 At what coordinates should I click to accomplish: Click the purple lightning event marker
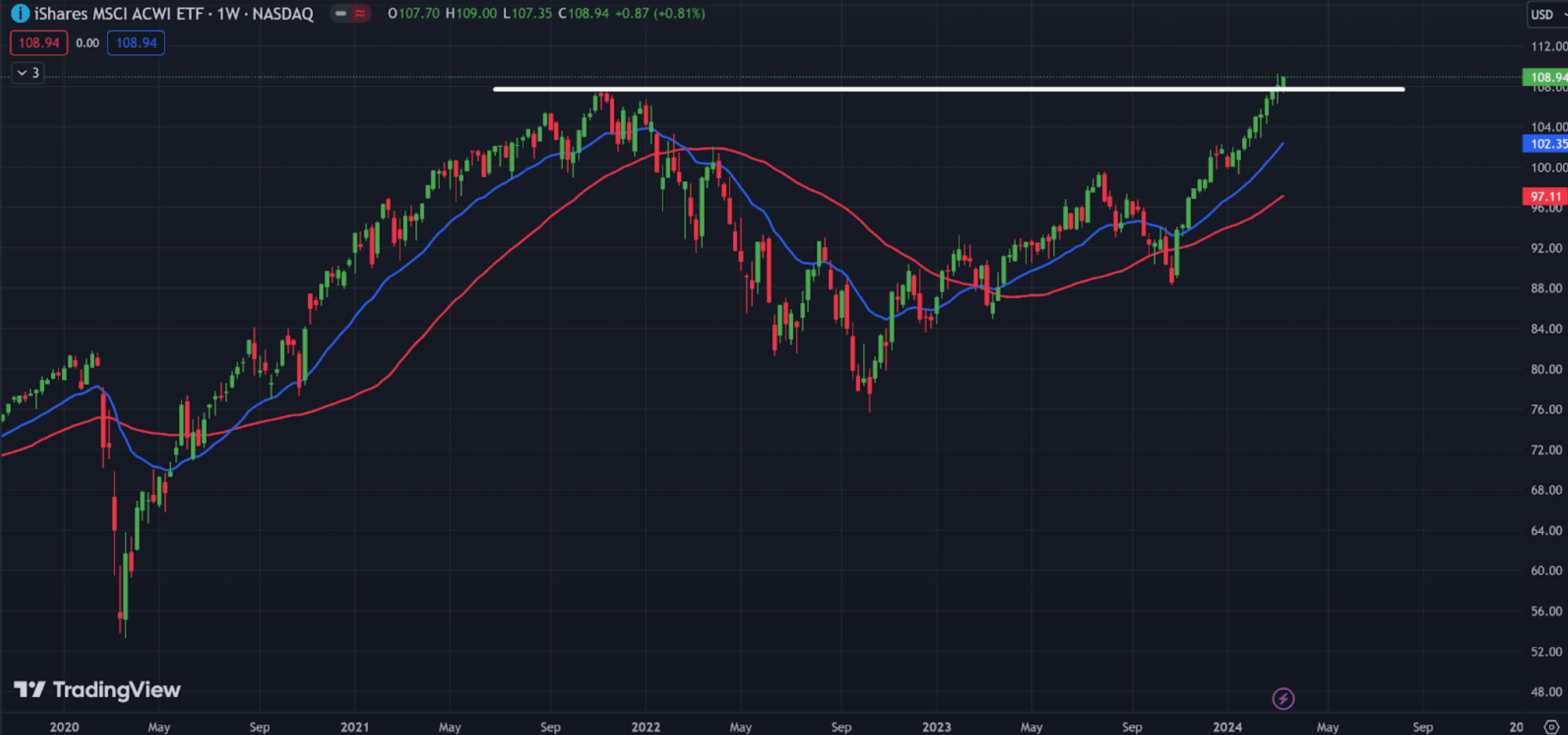point(1283,698)
